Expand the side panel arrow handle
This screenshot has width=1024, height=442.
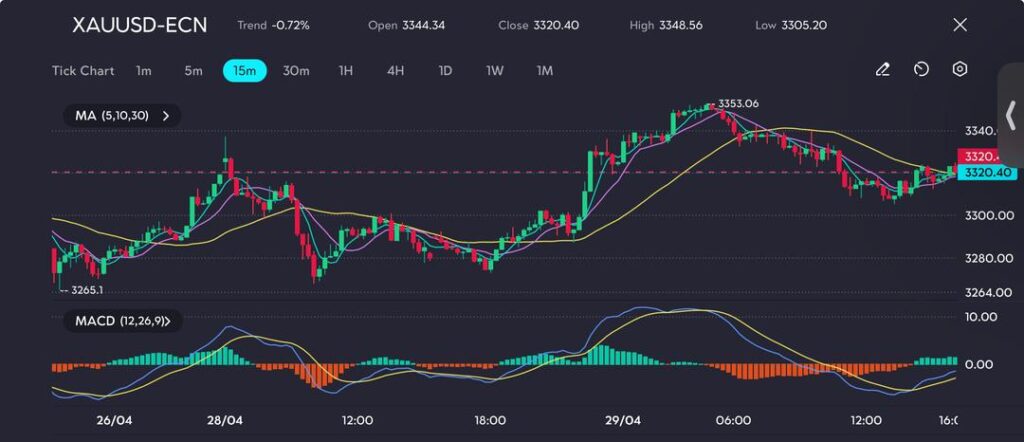[1010, 115]
